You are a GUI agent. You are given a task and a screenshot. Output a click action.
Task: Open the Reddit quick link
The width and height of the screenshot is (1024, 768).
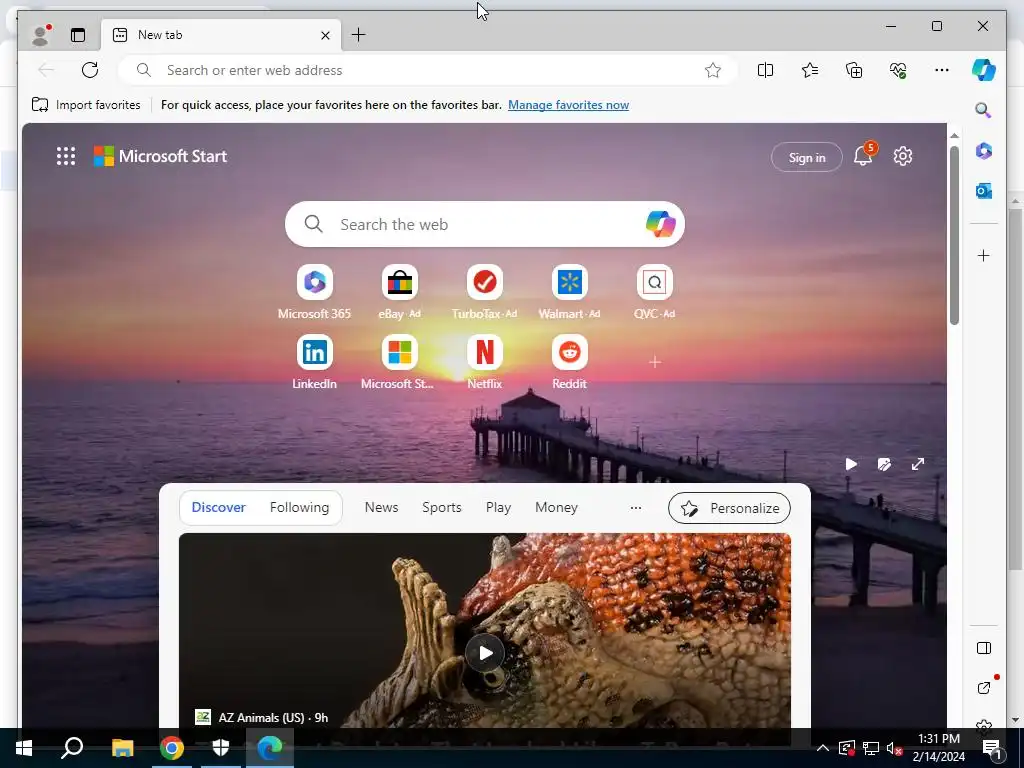[569, 362]
